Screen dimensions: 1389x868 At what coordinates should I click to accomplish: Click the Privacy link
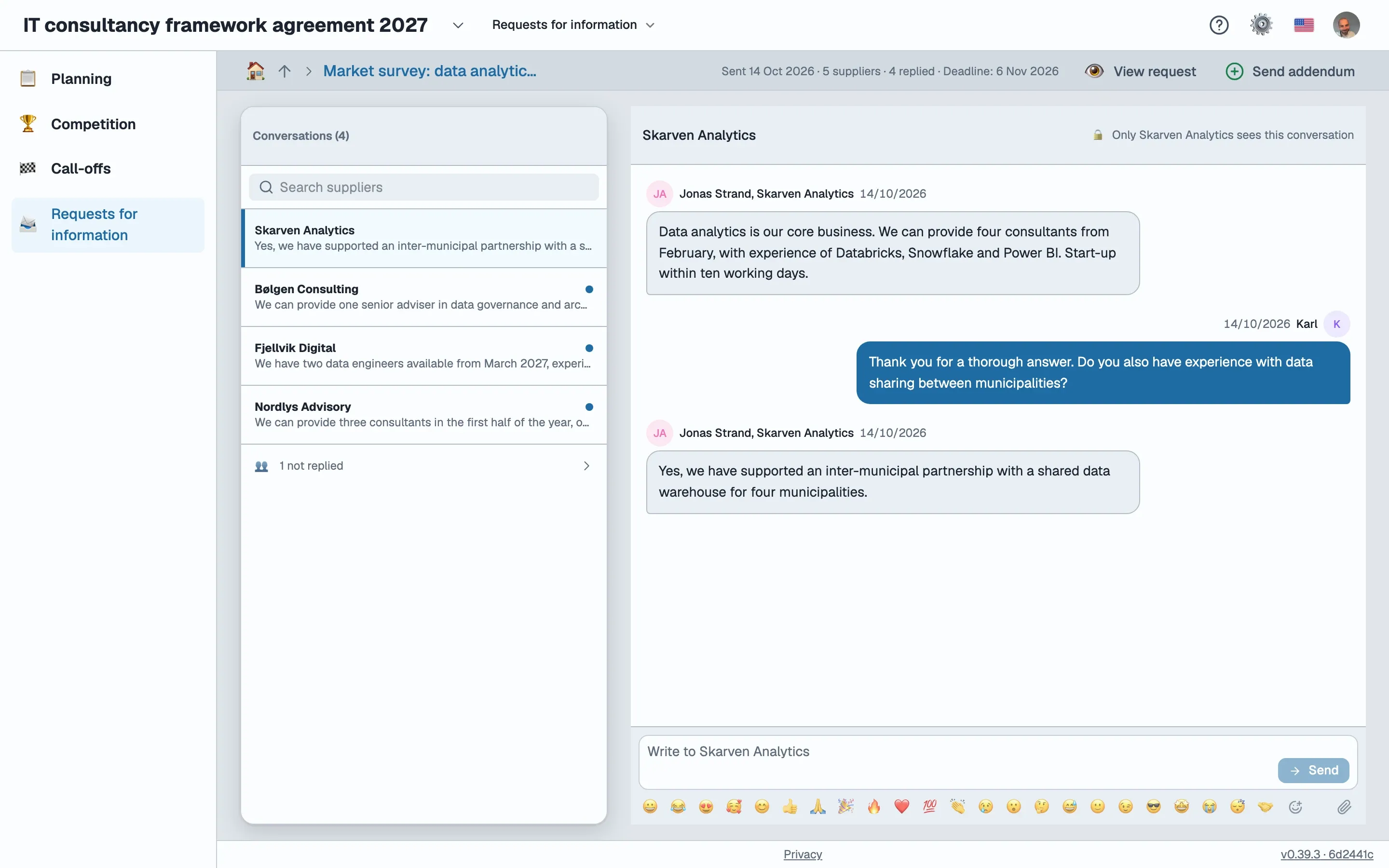click(803, 854)
